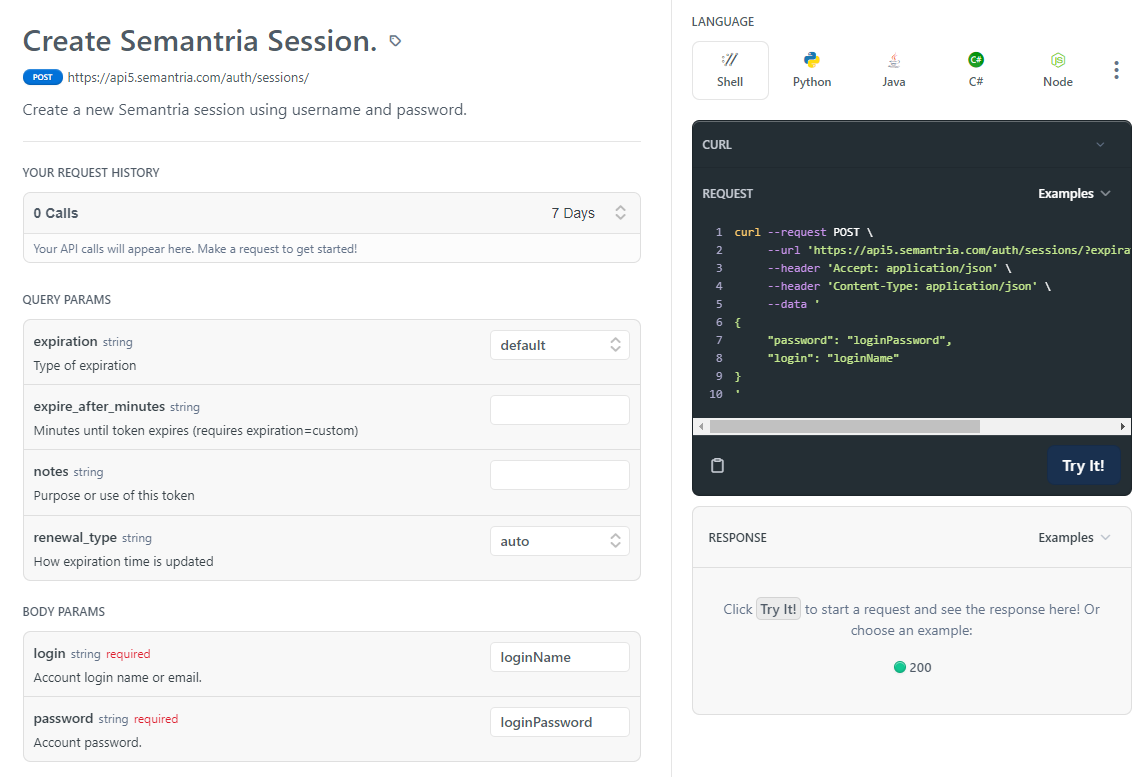Click the horizontal code scrollbar thumb

844,427
